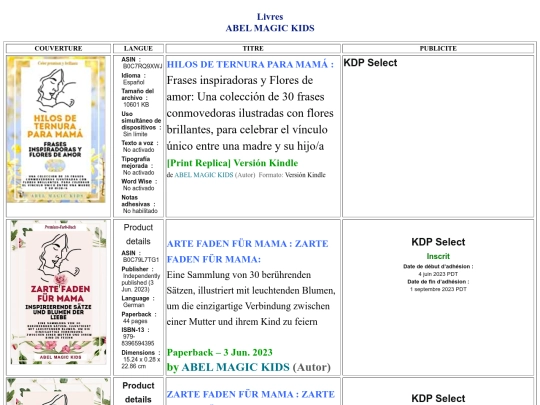
Task: Select the 'No habilitado' sticky notes value
Action: click(140, 211)
